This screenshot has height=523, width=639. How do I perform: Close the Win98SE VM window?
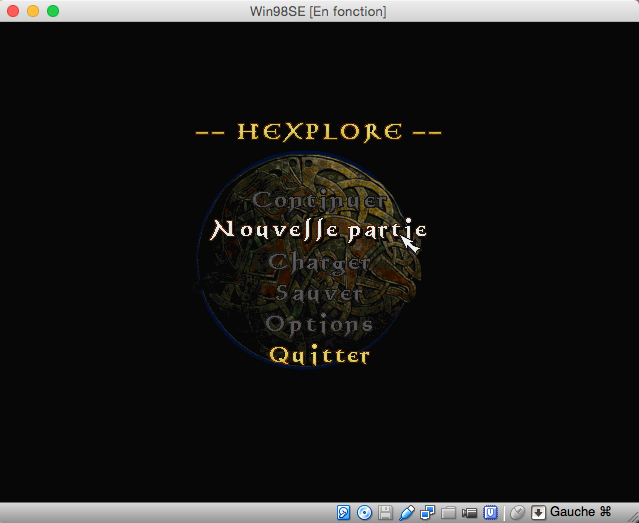click(x=13, y=11)
